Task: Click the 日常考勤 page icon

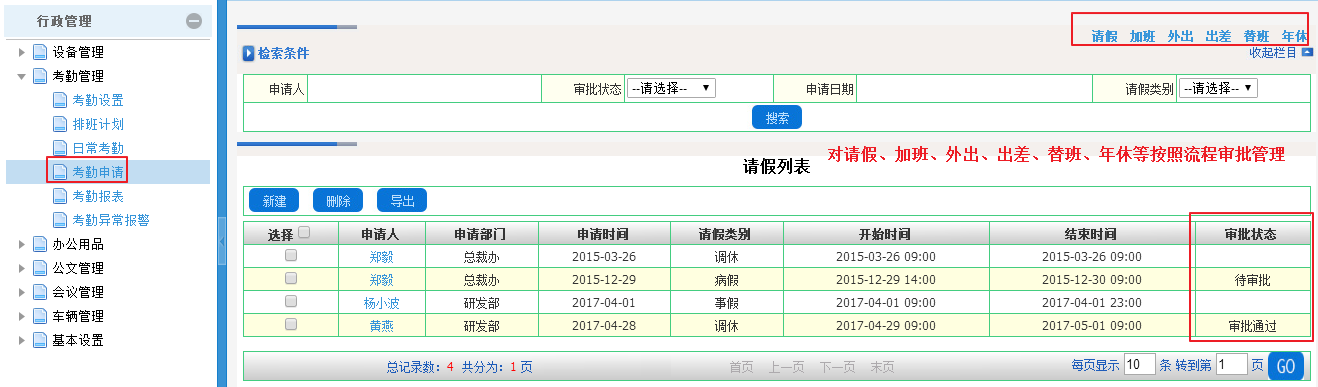Action: tap(60, 148)
